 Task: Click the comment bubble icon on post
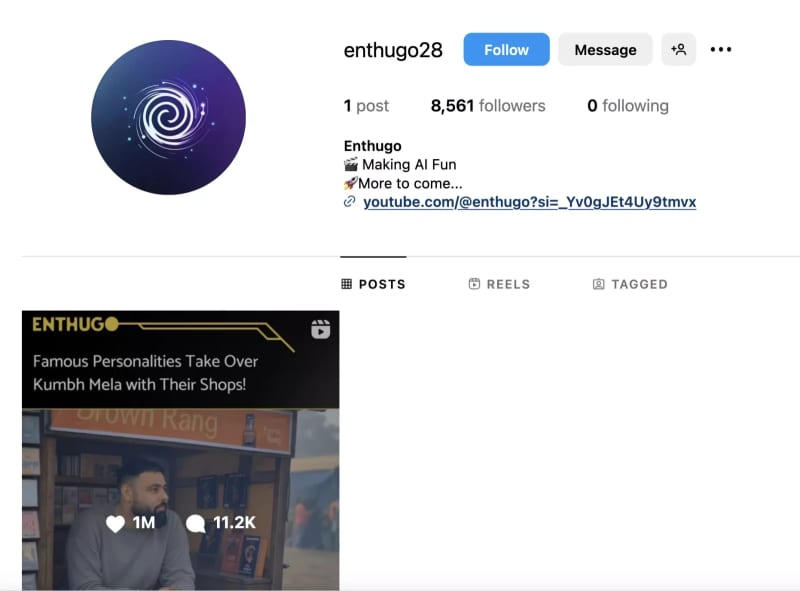coord(195,523)
